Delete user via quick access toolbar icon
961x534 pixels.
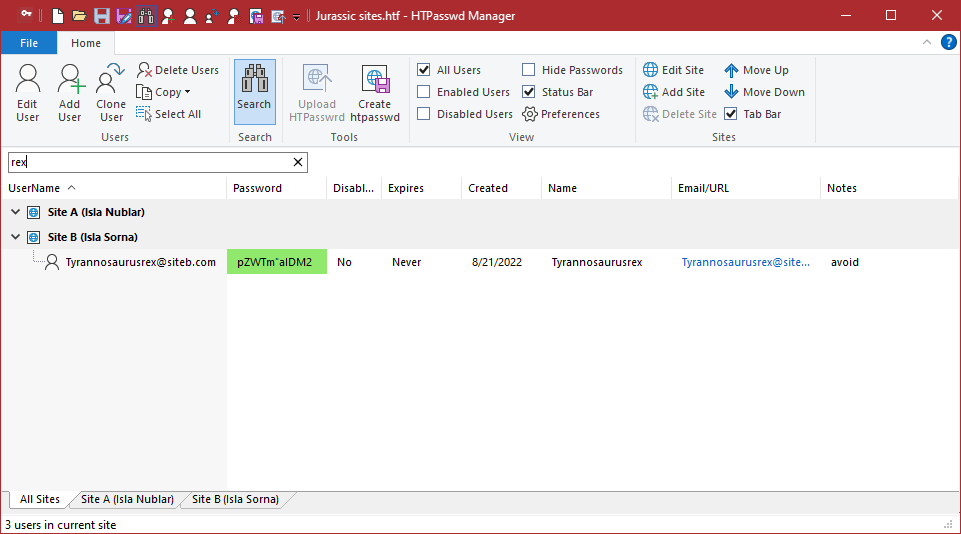coord(234,16)
